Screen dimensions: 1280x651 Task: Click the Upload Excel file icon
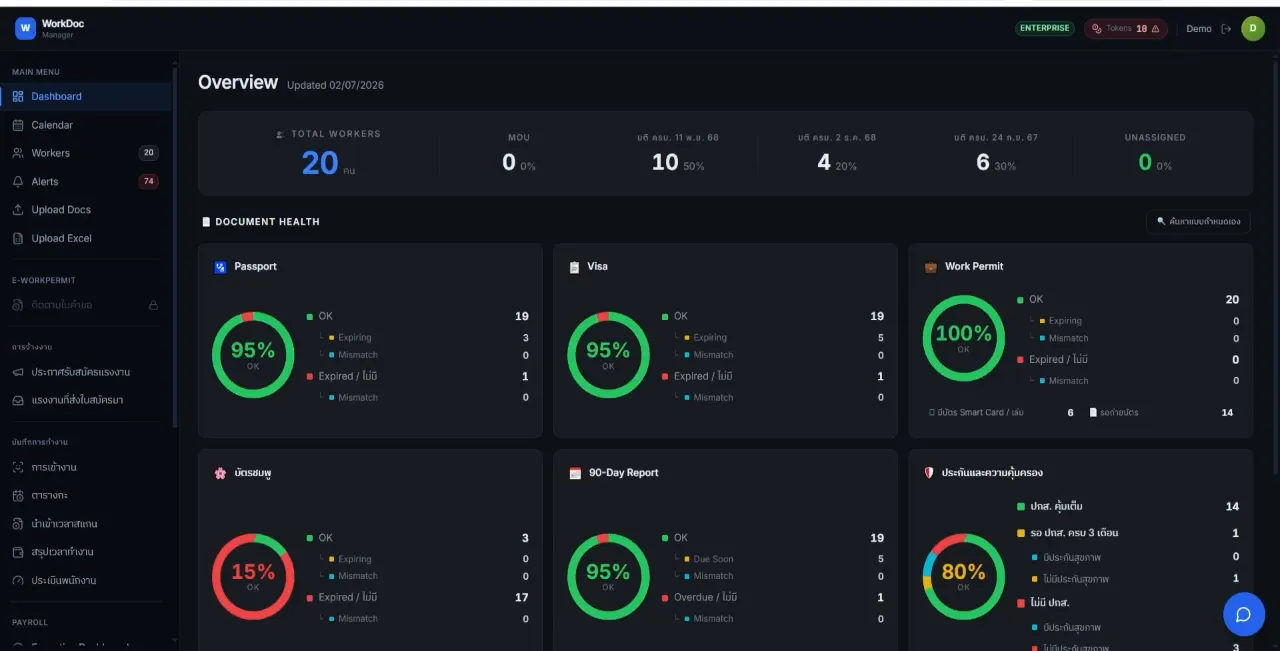(x=18, y=238)
